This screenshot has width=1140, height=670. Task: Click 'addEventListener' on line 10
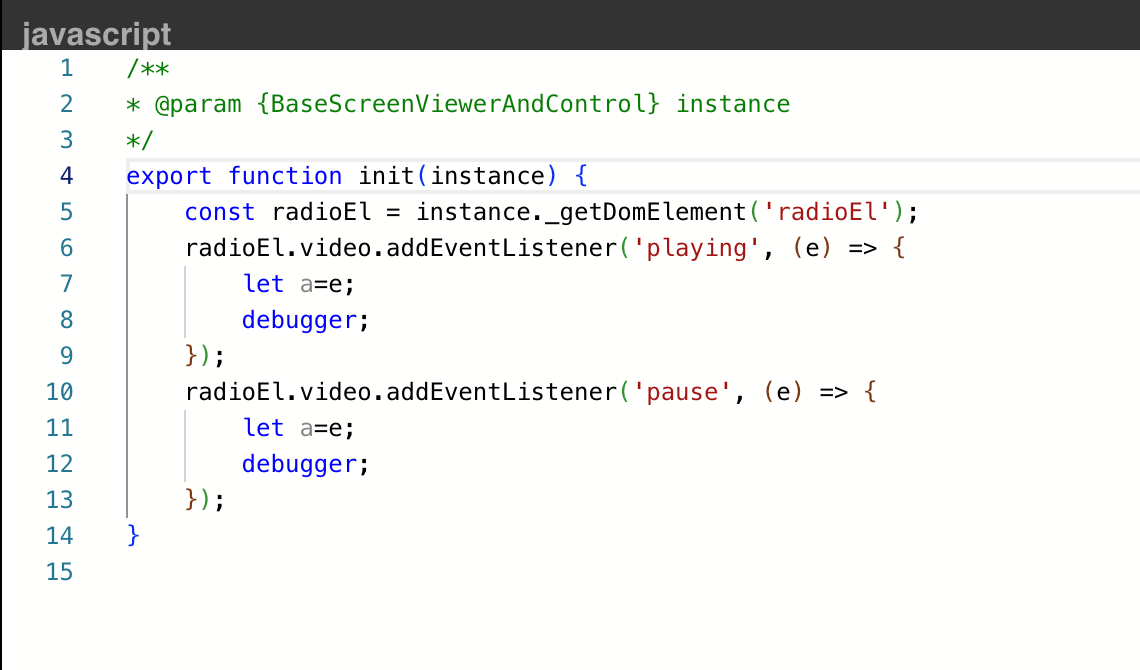502,392
